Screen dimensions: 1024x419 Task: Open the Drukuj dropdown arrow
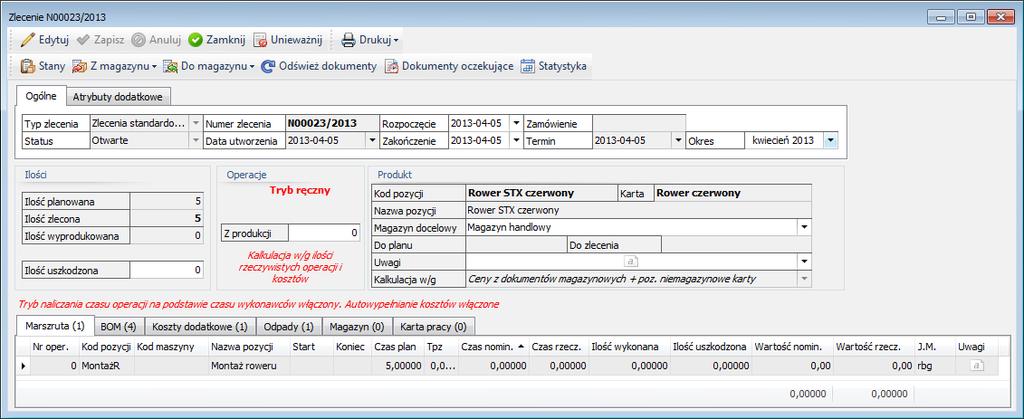[396, 40]
